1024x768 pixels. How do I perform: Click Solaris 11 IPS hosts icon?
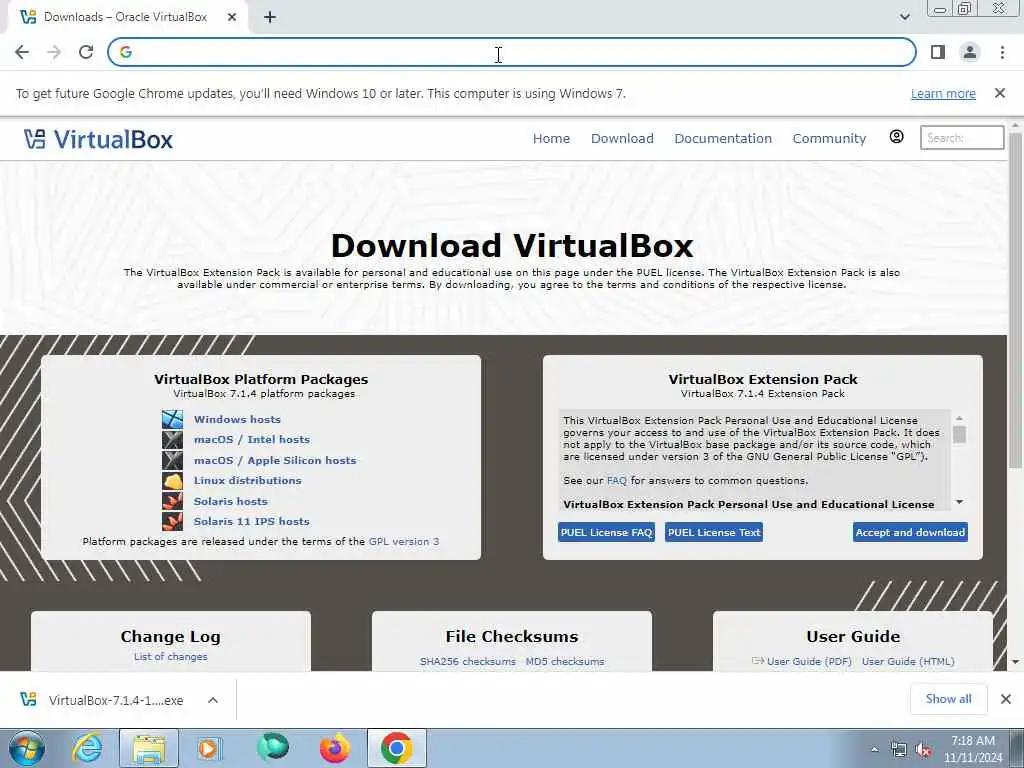coord(172,521)
